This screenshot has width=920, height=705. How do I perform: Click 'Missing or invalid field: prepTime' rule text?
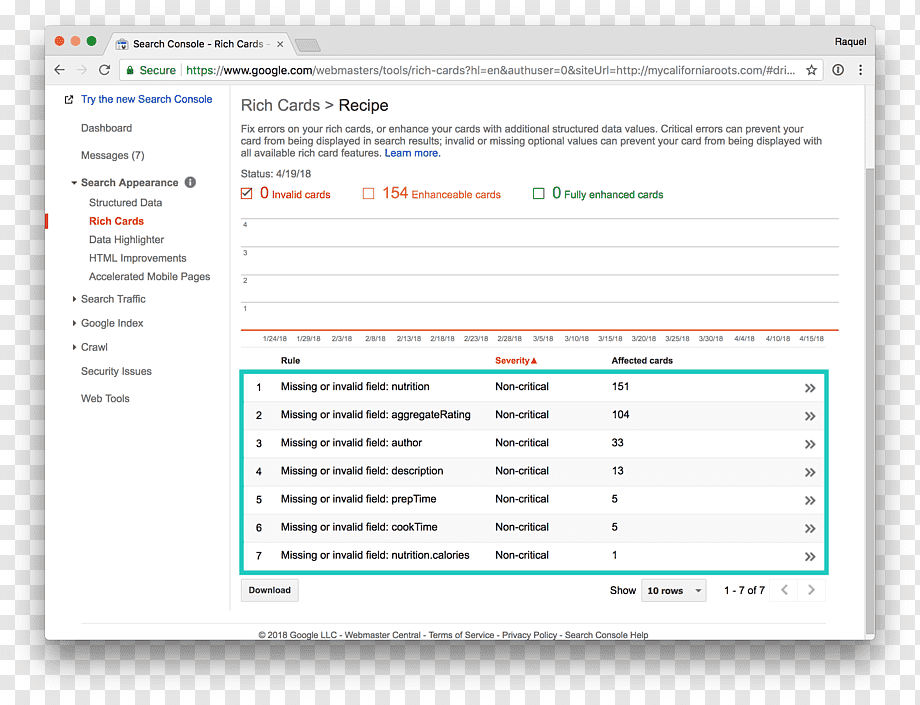click(358, 499)
